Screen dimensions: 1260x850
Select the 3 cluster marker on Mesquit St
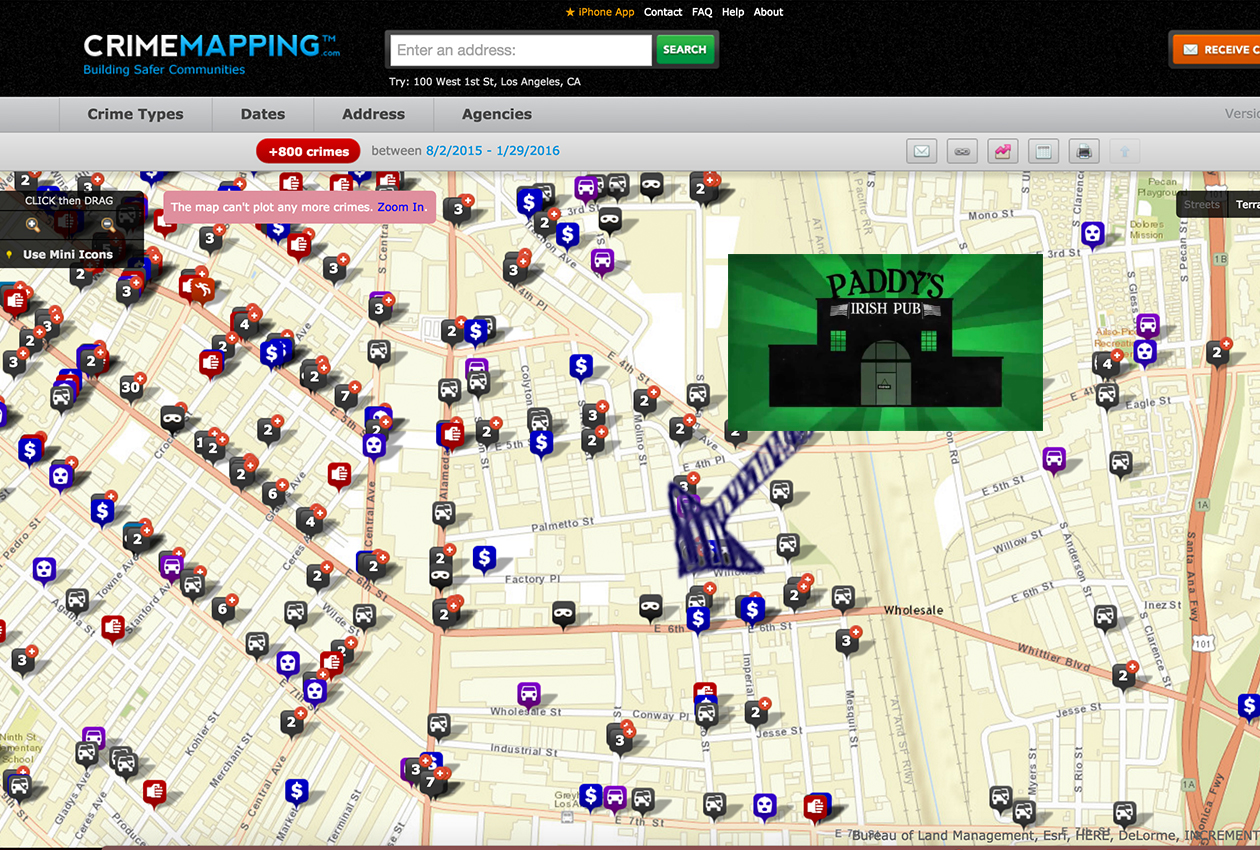[848, 640]
